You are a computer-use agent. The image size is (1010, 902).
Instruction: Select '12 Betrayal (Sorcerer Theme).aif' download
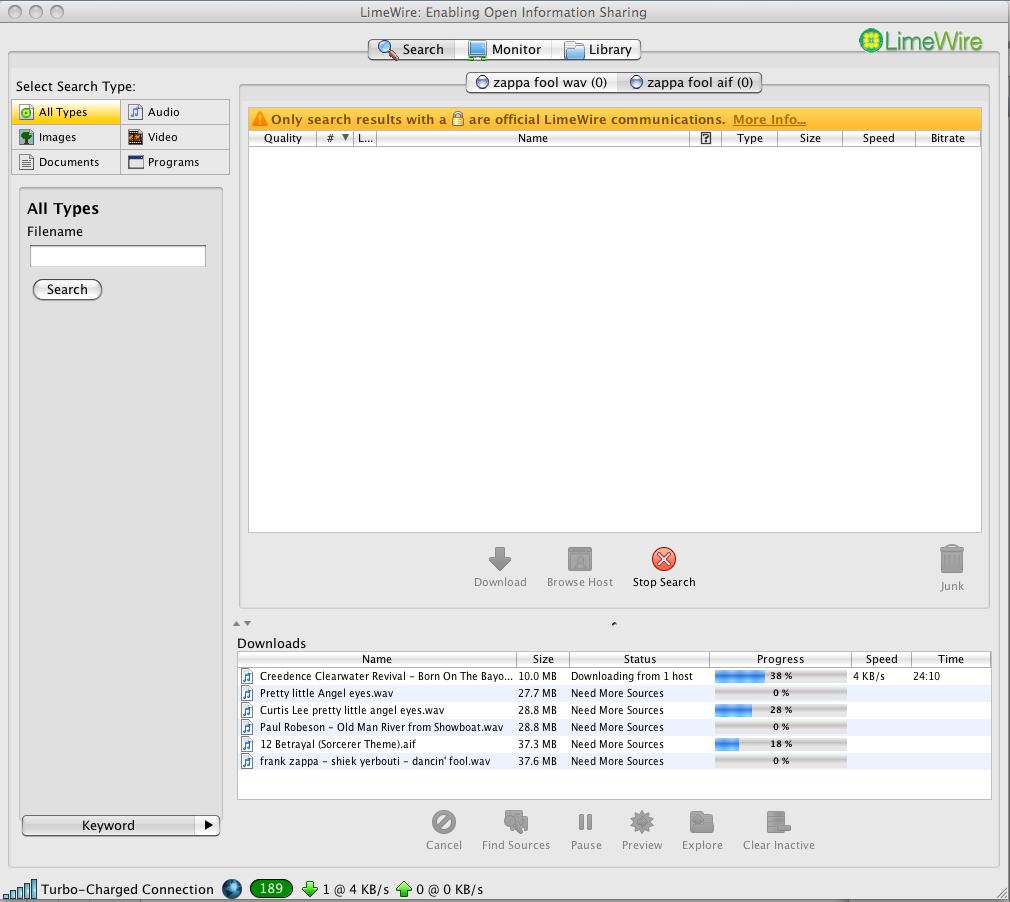click(x=614, y=744)
